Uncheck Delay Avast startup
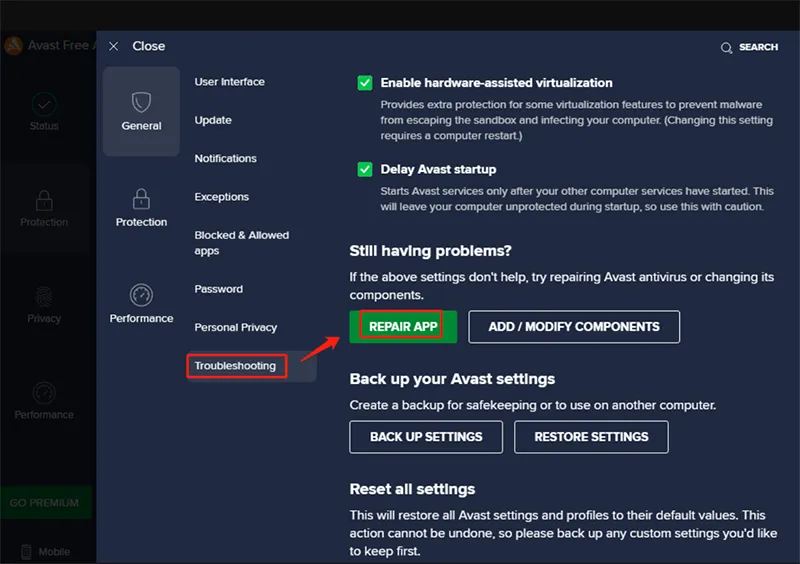 [365, 169]
